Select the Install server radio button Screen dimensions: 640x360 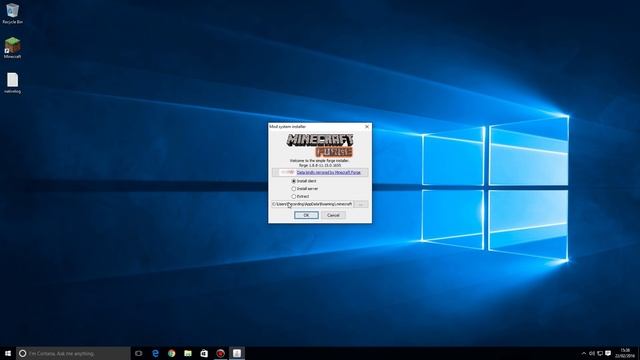293,189
